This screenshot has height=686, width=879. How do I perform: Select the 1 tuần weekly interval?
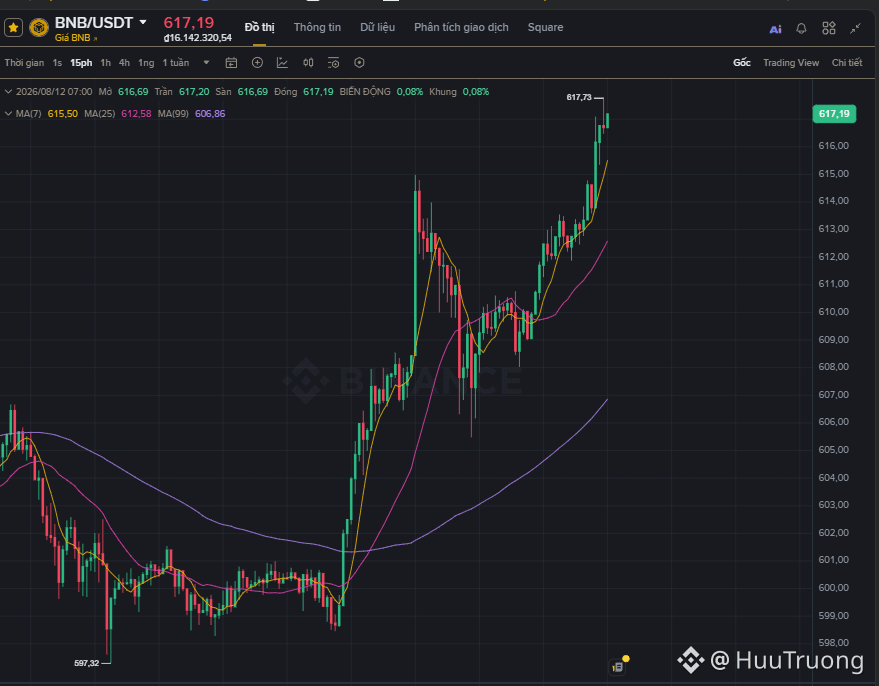[176, 63]
